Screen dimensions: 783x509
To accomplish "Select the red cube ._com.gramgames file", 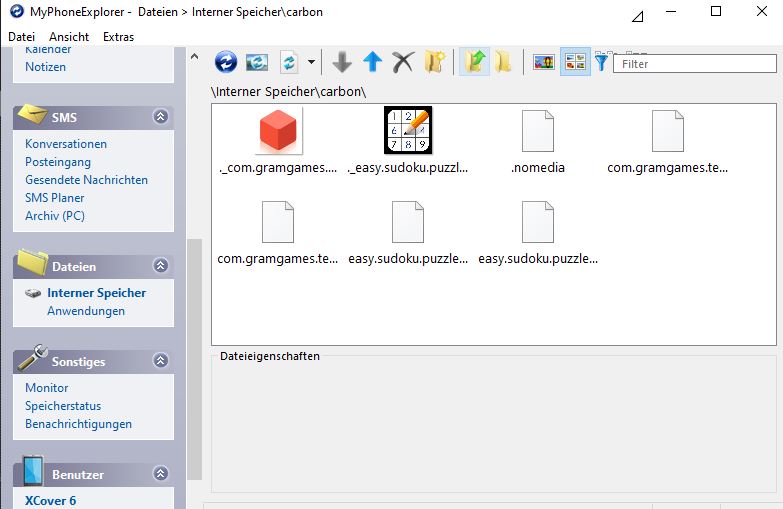I will [278, 141].
